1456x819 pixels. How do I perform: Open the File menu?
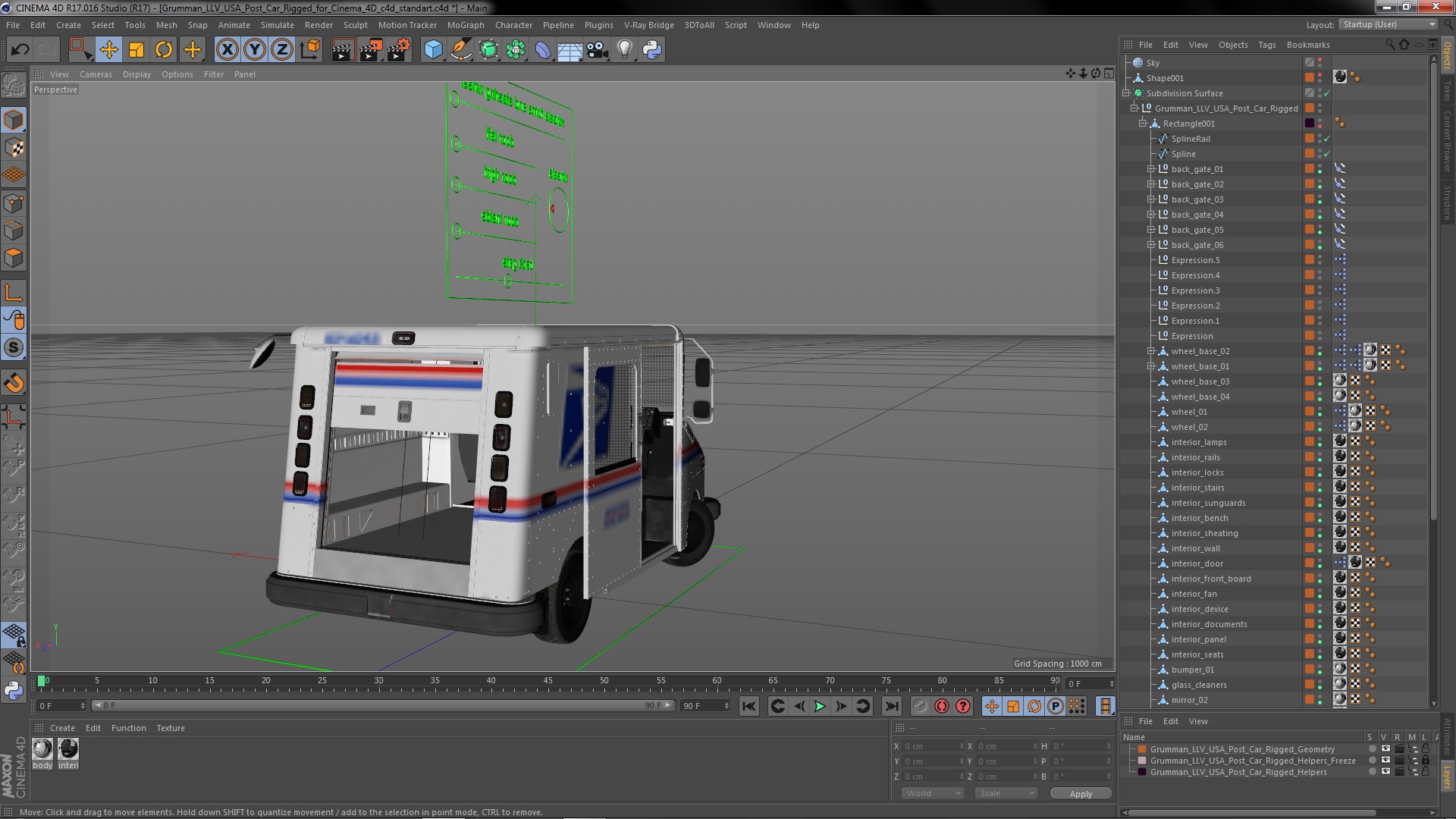(x=13, y=25)
